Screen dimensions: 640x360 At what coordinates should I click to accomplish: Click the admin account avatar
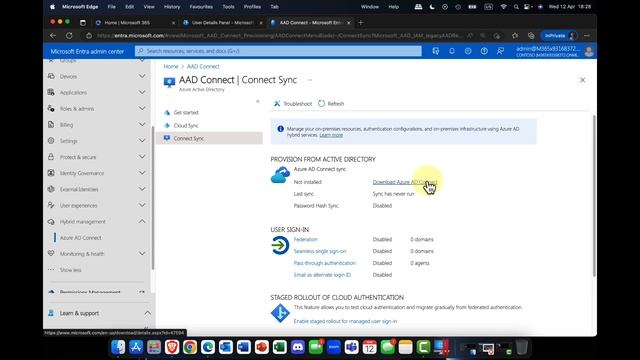[x=589, y=51]
